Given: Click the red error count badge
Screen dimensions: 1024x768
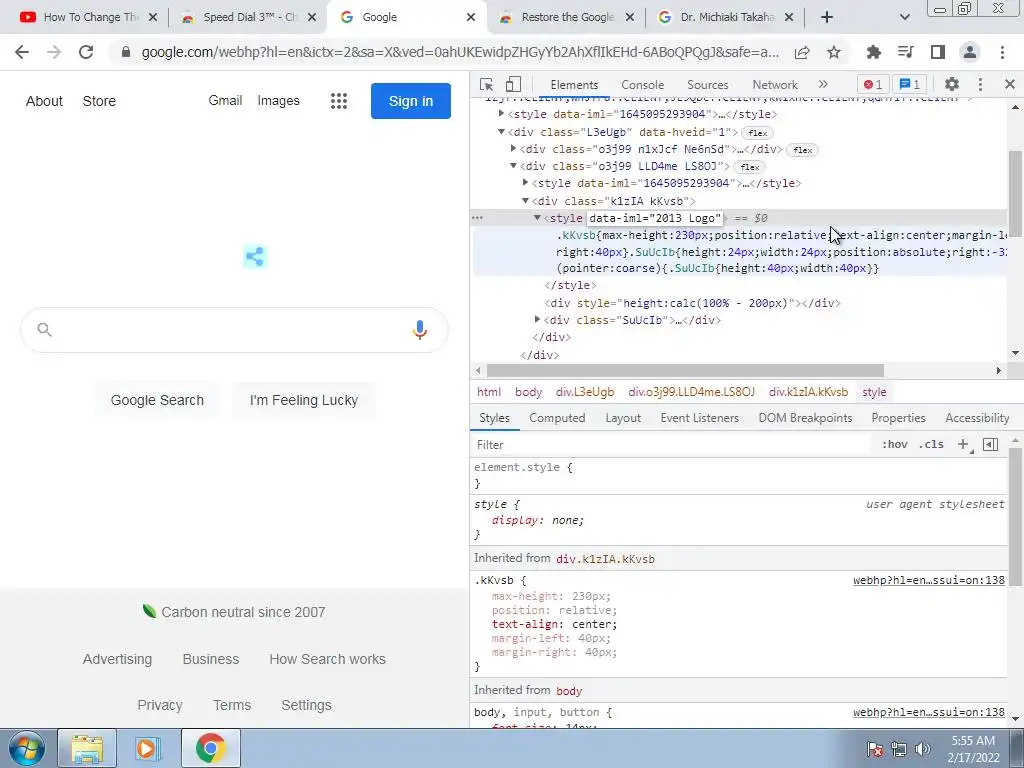Looking at the screenshot, I should [x=873, y=84].
